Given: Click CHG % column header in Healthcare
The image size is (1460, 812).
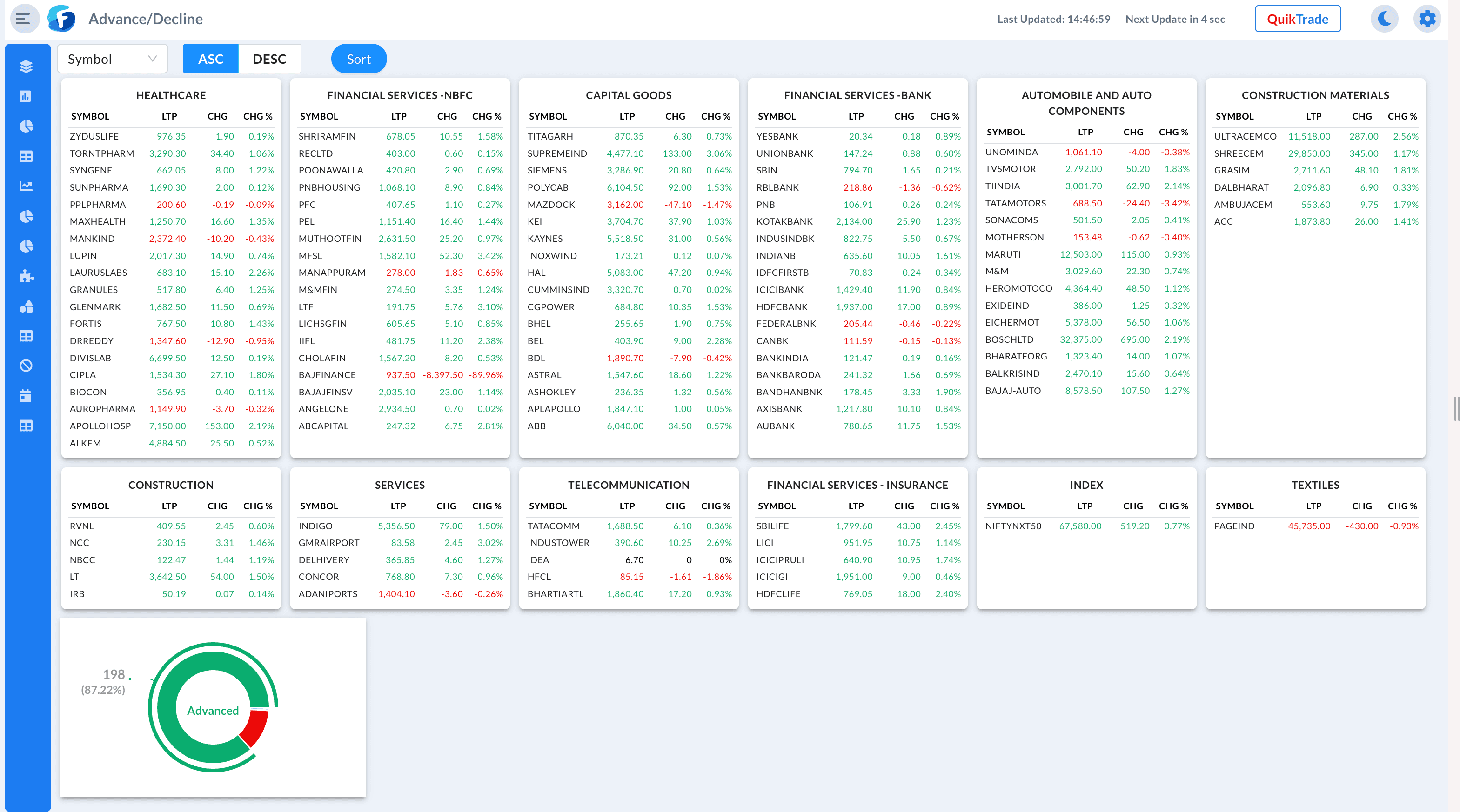Looking at the screenshot, I should (x=258, y=116).
